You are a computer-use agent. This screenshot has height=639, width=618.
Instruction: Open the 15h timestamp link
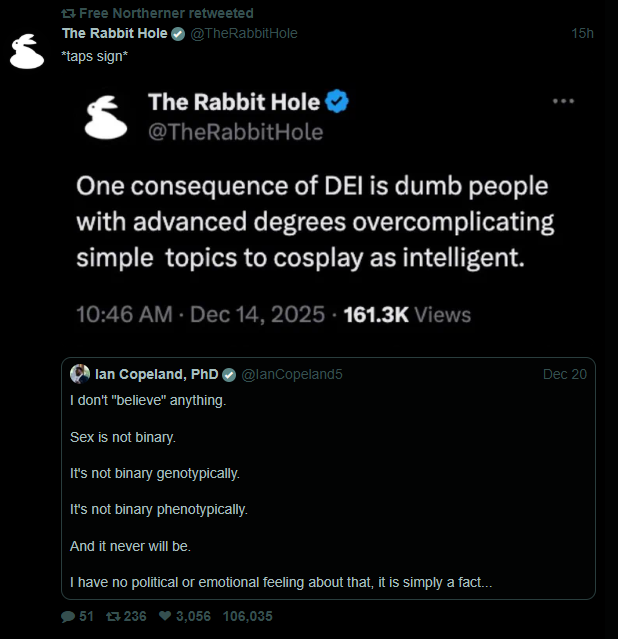pos(582,34)
